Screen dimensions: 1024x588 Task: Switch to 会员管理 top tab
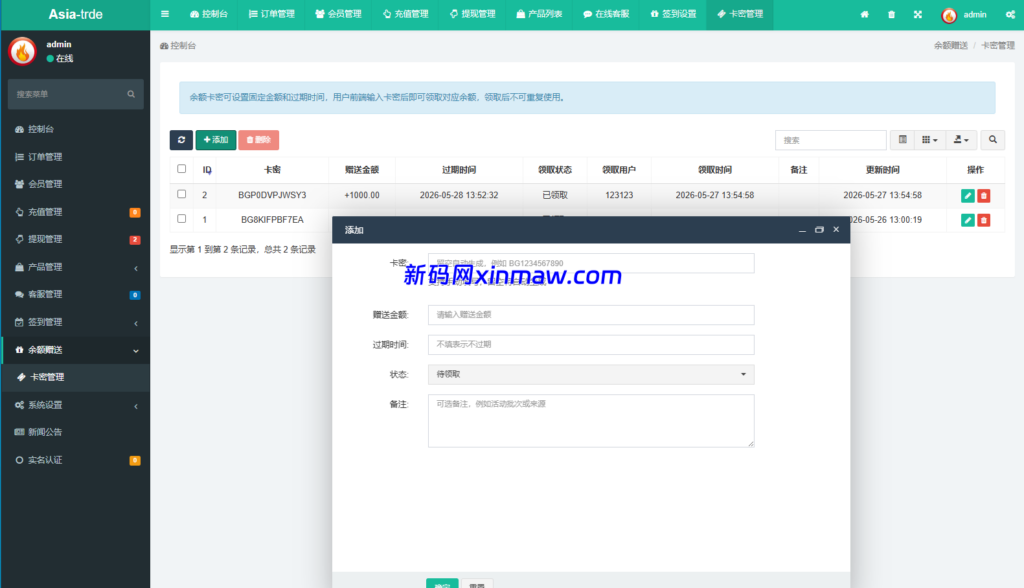tap(338, 14)
